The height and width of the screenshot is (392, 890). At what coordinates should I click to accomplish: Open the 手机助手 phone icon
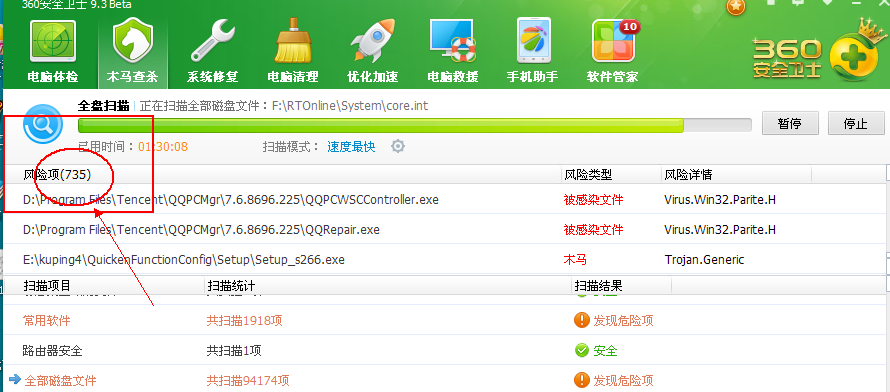pyautogui.click(x=533, y=40)
